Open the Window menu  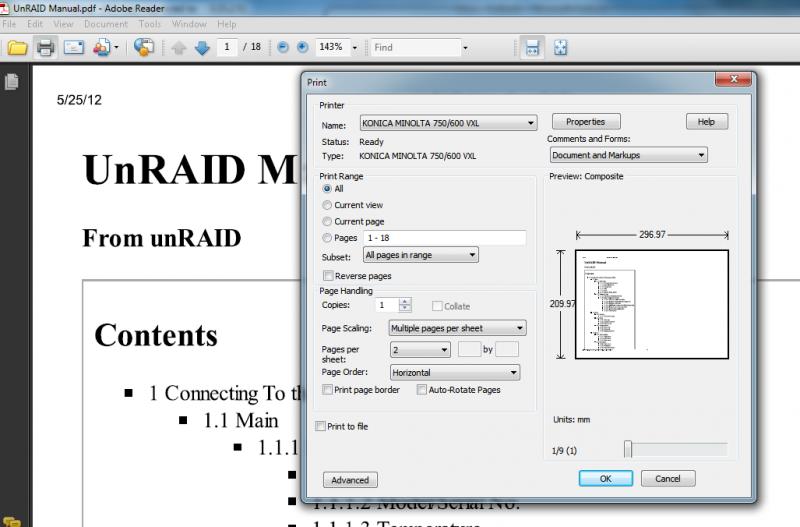click(191, 23)
